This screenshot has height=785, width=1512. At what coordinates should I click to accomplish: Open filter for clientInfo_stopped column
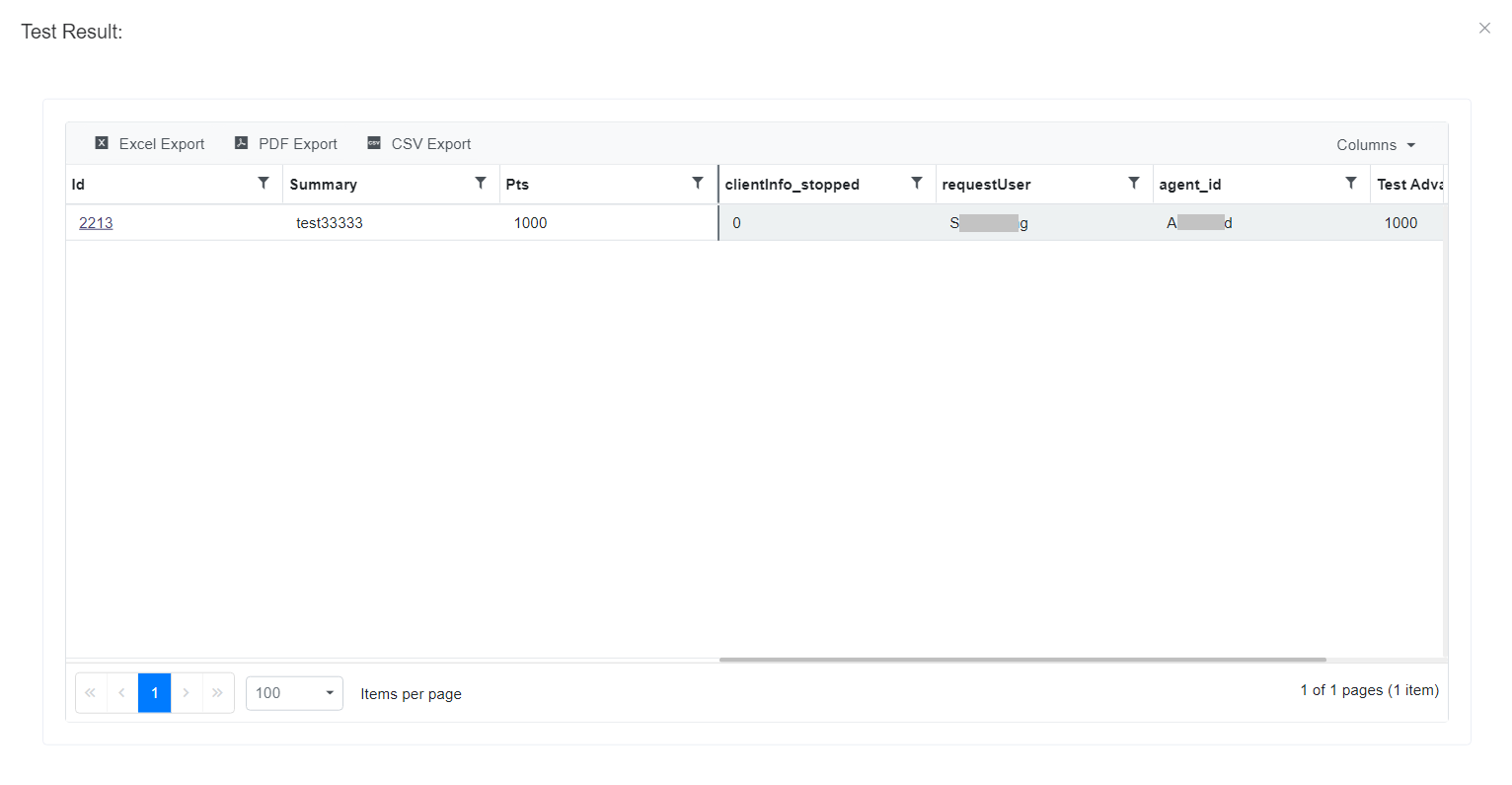click(917, 184)
